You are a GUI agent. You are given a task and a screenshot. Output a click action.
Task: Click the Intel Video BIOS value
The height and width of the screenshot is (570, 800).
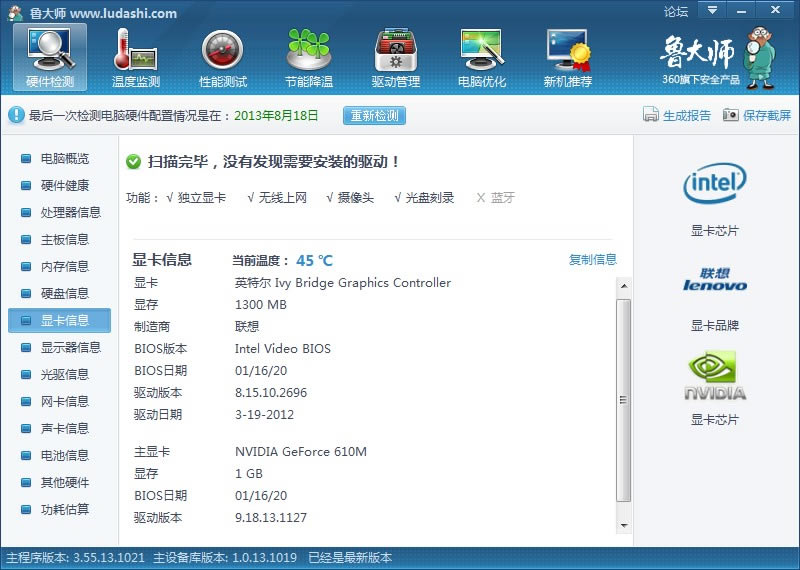(x=283, y=349)
